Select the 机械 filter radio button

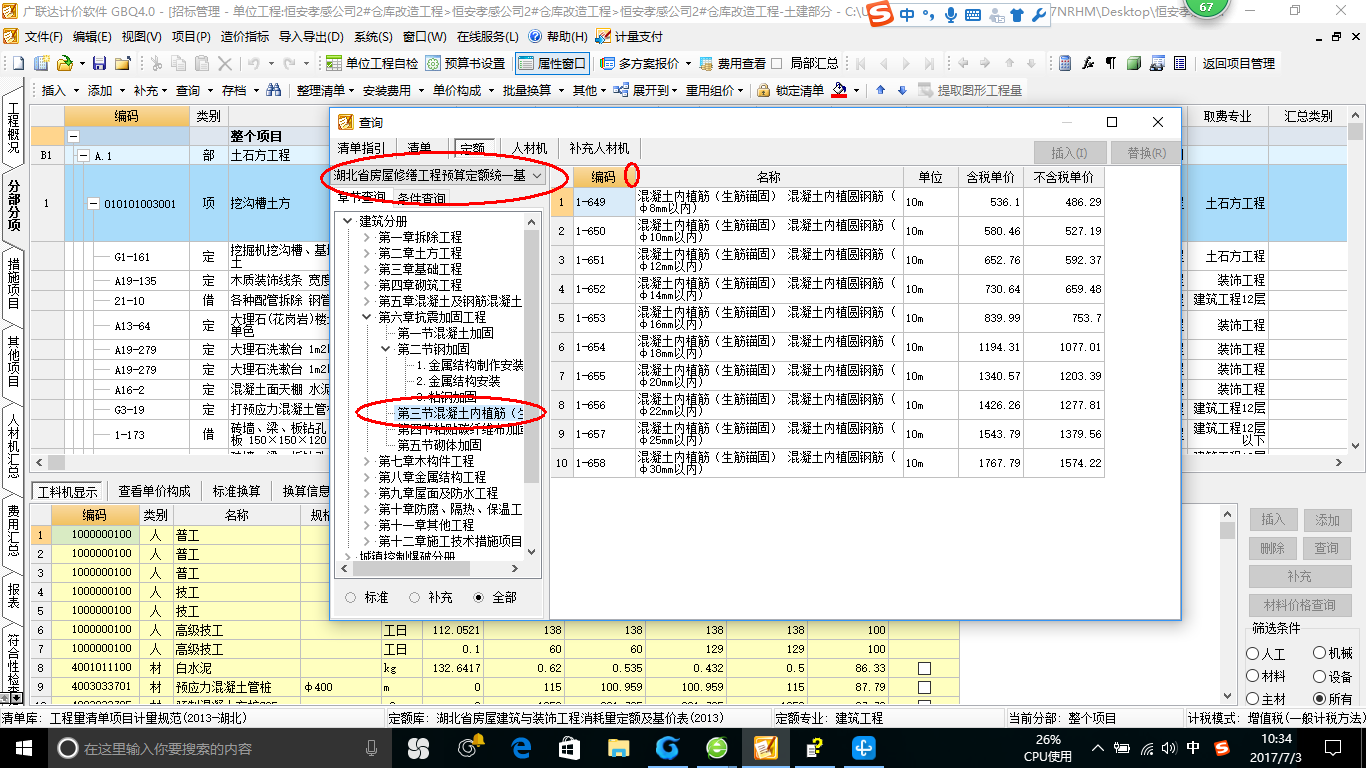pyautogui.click(x=1320, y=653)
